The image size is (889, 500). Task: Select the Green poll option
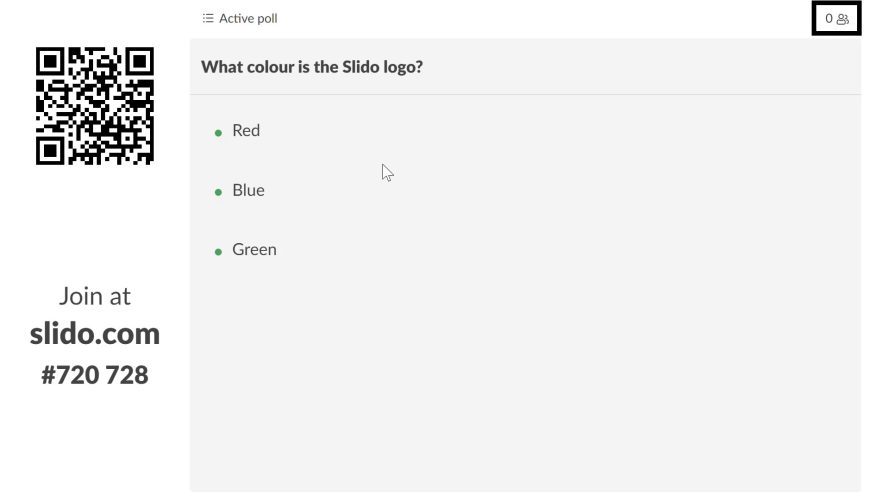pyautogui.click(x=254, y=250)
